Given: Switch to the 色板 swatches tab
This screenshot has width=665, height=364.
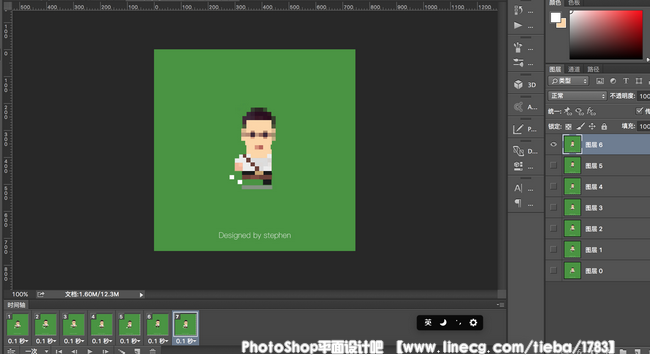Looking at the screenshot, I should tap(574, 3).
